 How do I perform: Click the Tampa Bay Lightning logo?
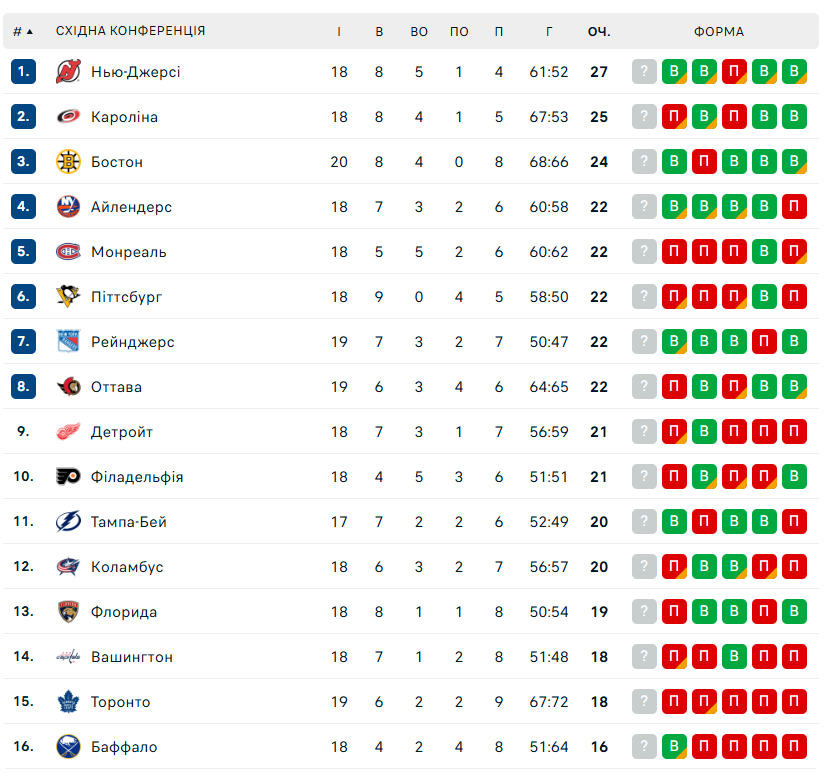click(68, 522)
